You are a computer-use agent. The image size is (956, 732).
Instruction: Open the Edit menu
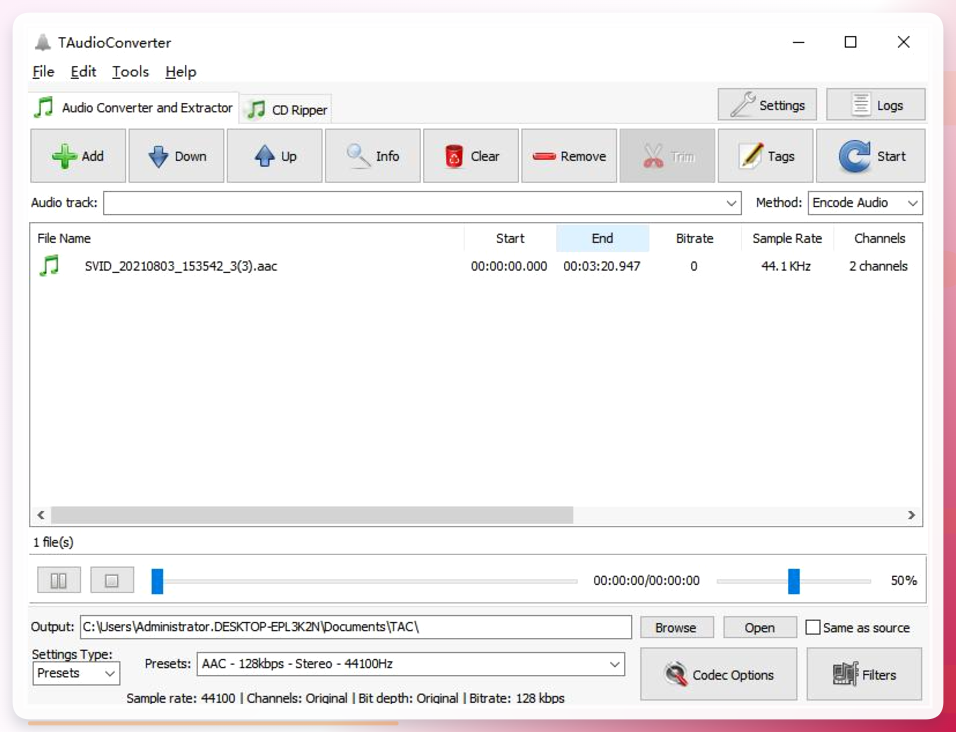[84, 72]
